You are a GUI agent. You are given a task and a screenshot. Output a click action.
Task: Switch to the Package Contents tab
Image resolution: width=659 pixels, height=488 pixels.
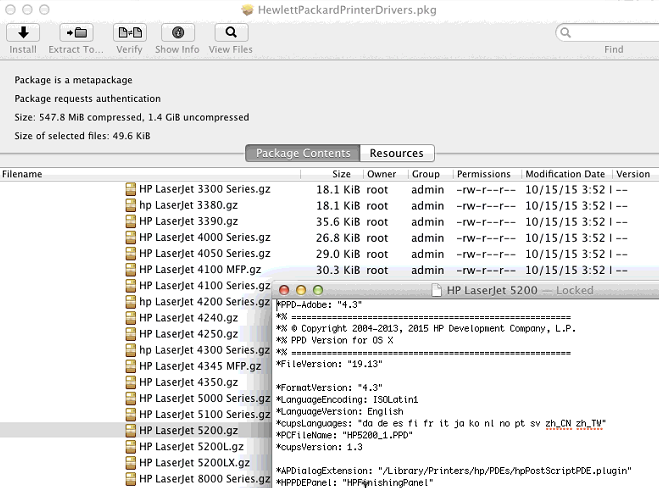click(x=303, y=153)
